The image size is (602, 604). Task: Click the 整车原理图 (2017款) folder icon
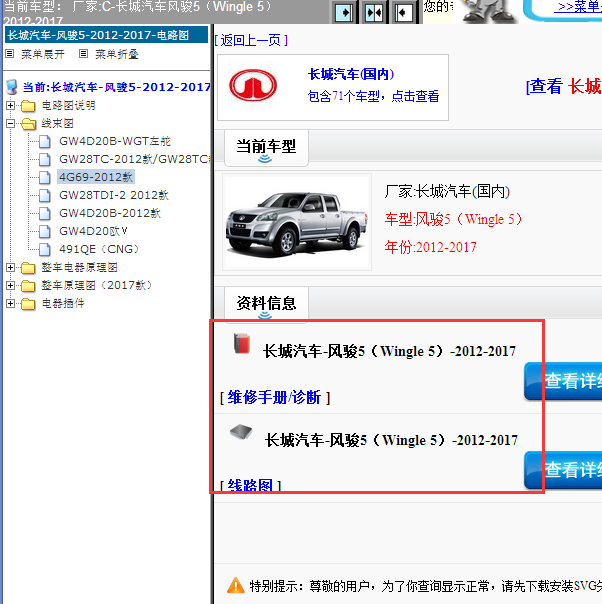(x=28, y=286)
